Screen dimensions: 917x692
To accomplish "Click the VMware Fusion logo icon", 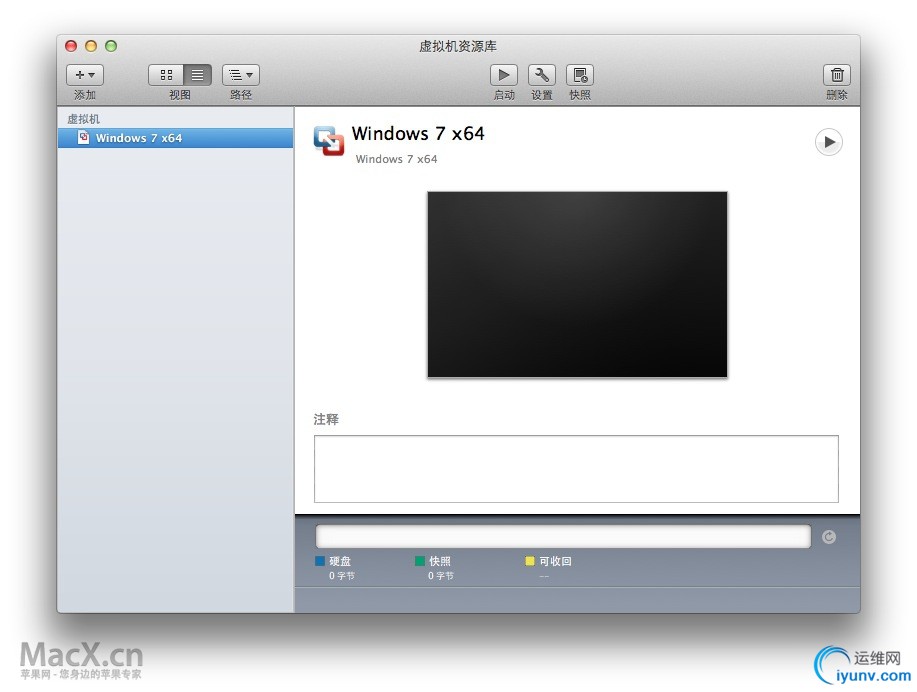I will (x=329, y=141).
